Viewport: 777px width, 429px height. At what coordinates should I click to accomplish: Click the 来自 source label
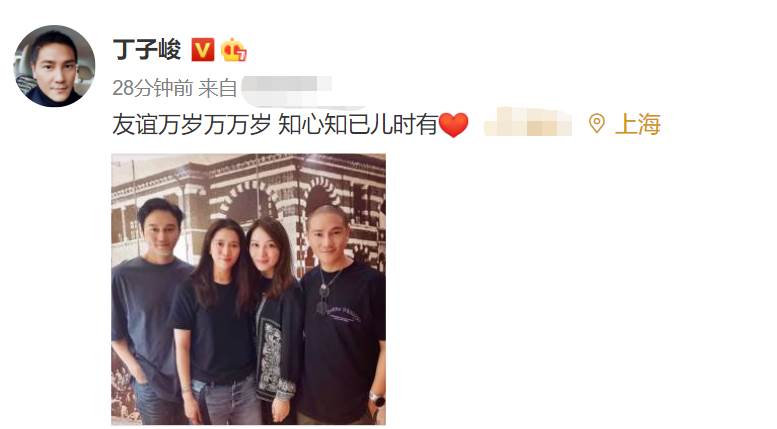coord(218,88)
